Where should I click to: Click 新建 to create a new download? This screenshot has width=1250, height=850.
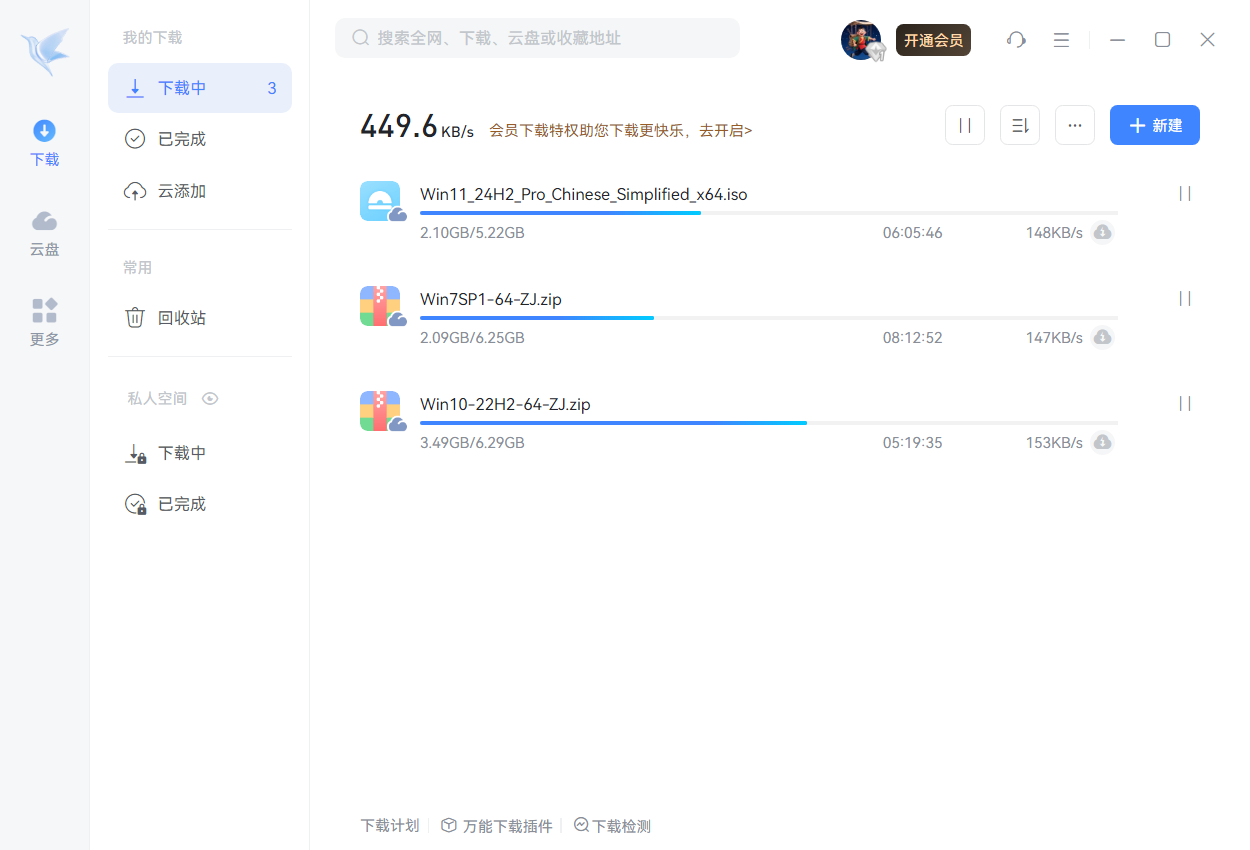pos(1155,125)
